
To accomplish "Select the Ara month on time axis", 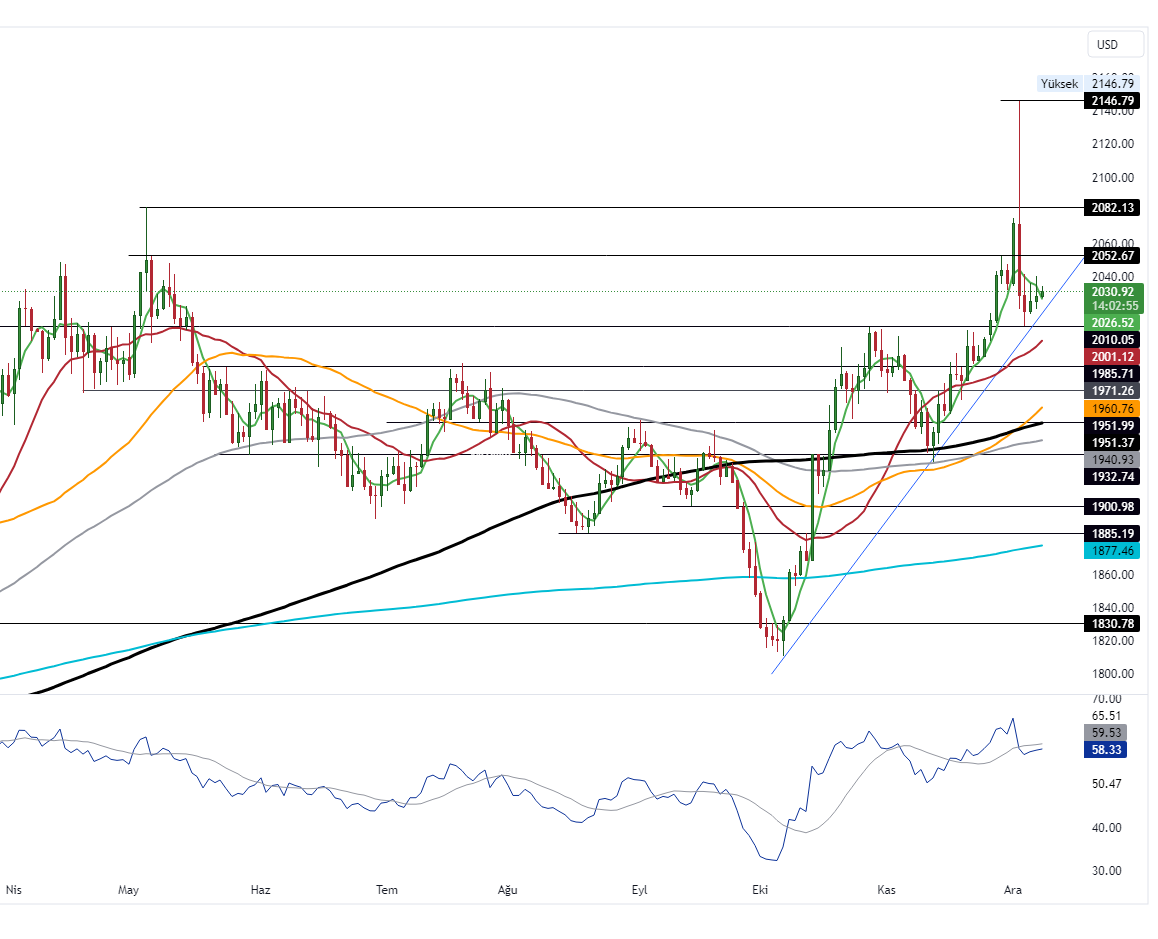I will click(x=1012, y=889).
